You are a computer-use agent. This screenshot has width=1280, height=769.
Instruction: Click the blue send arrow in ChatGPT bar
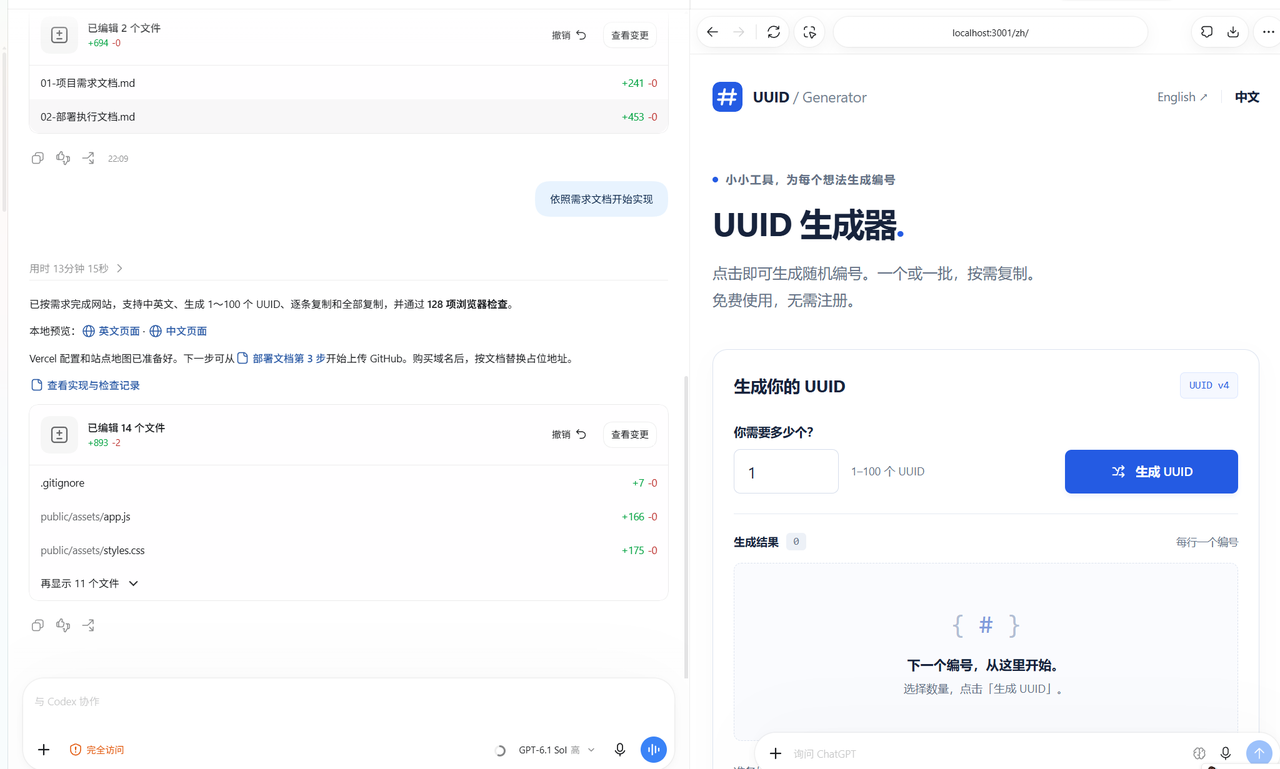pyautogui.click(x=1259, y=753)
